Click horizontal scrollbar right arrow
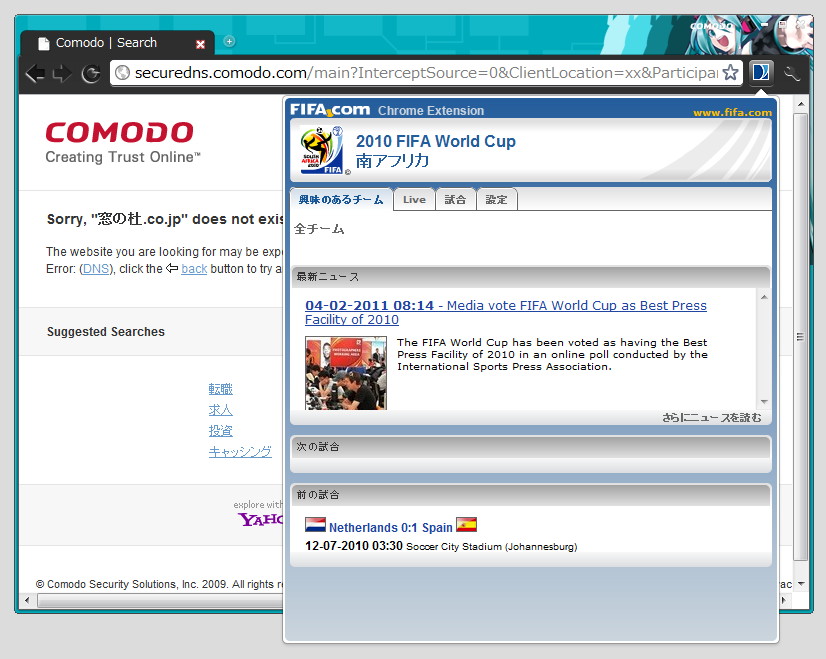The height and width of the screenshot is (659, 826). click(x=784, y=600)
